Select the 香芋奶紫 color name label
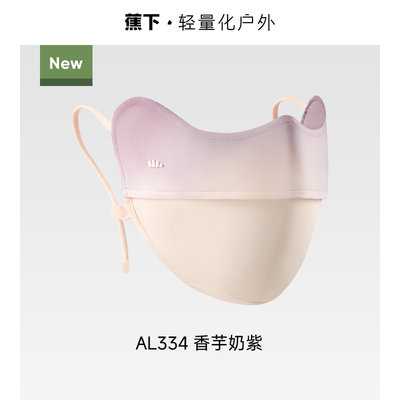400x400 pixels. pyautogui.click(x=228, y=343)
